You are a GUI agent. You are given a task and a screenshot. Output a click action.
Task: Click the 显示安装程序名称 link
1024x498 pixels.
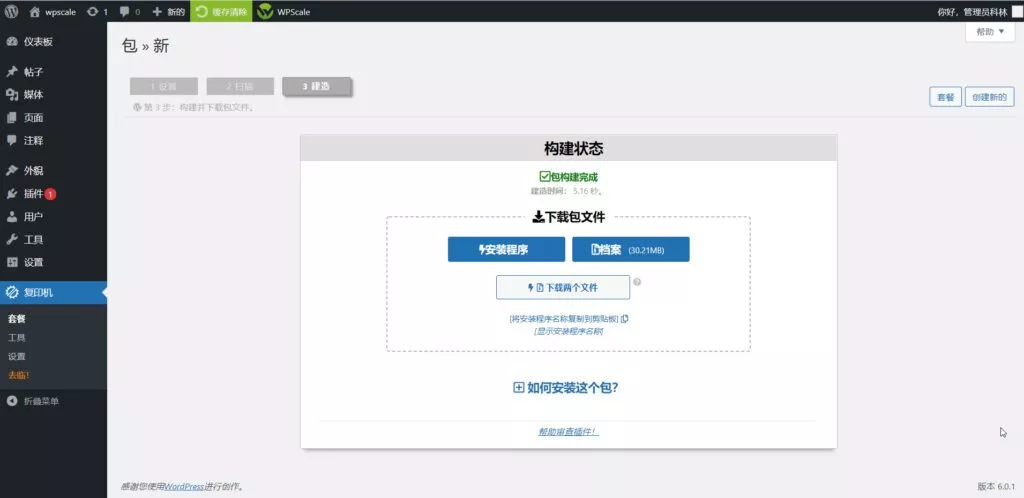[568, 331]
